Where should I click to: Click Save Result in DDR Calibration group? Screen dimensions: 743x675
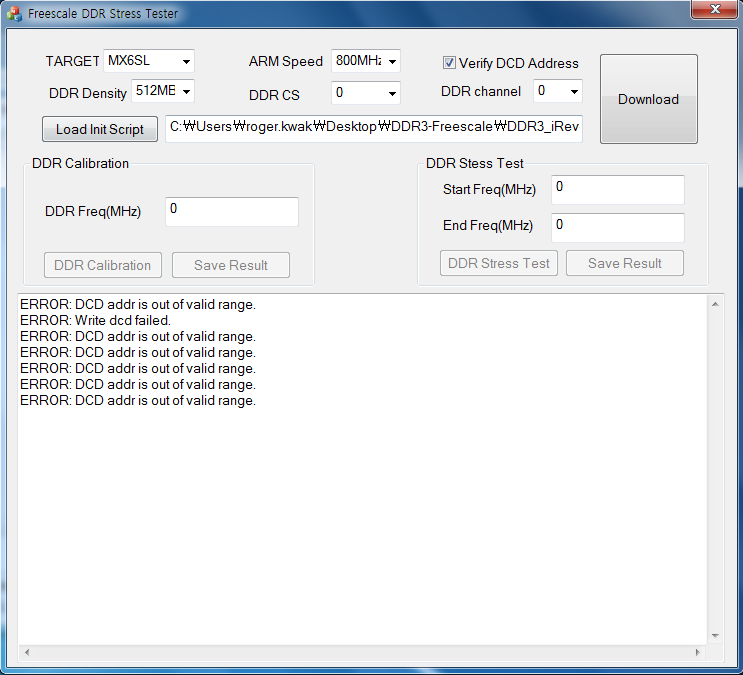coord(231,265)
